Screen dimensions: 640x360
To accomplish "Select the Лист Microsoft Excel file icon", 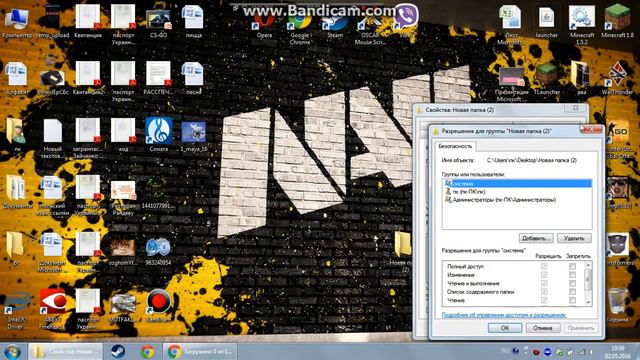I will pyautogui.click(x=511, y=25).
